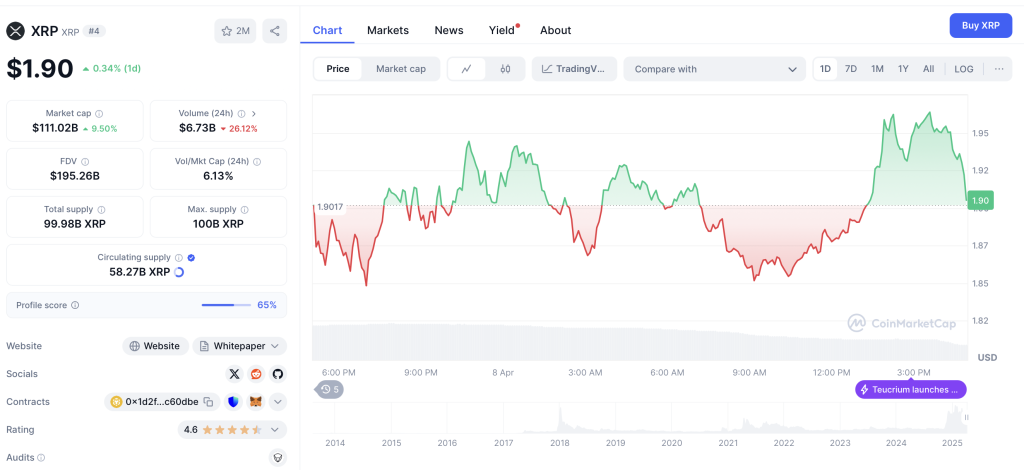Expand the Contracts chevron list
Viewport: 1024px width, 470px height.
278,401
